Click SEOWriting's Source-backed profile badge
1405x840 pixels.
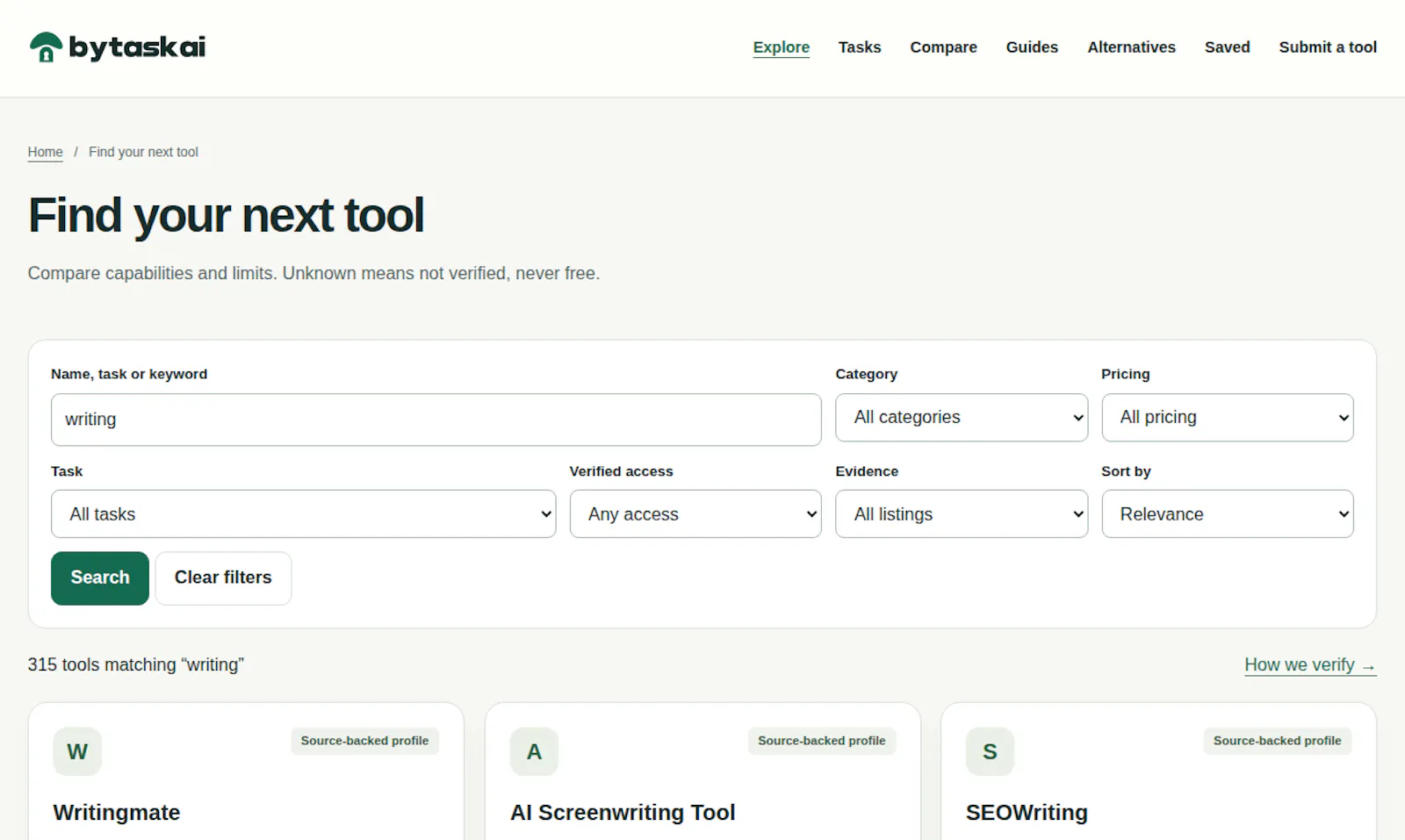tap(1277, 741)
